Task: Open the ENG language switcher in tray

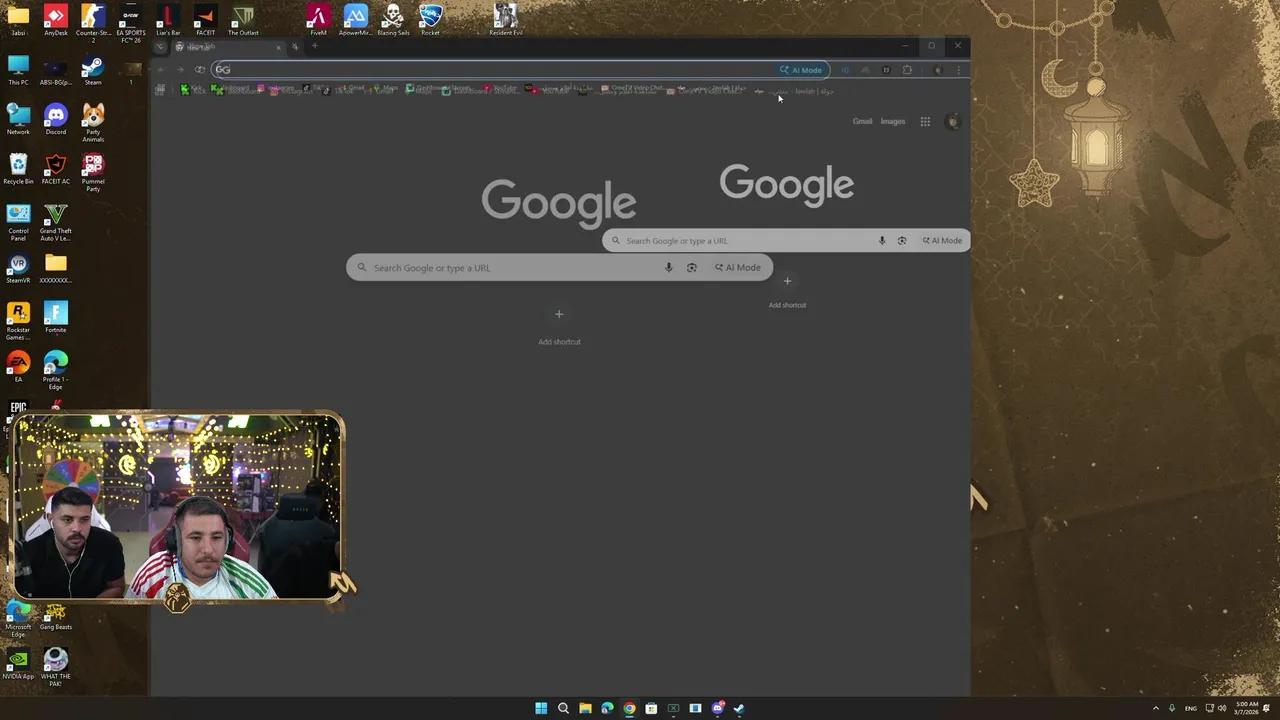Action: pyautogui.click(x=1191, y=708)
